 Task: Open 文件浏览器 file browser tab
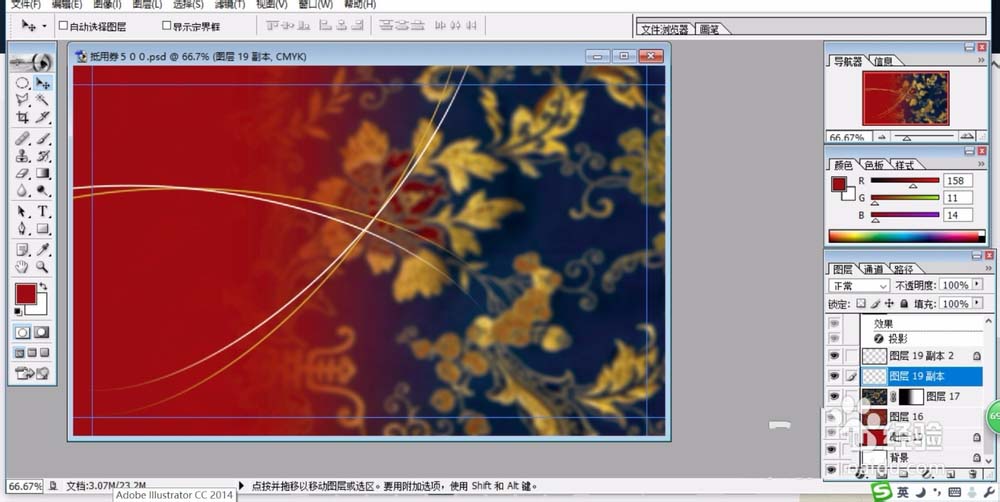click(665, 29)
